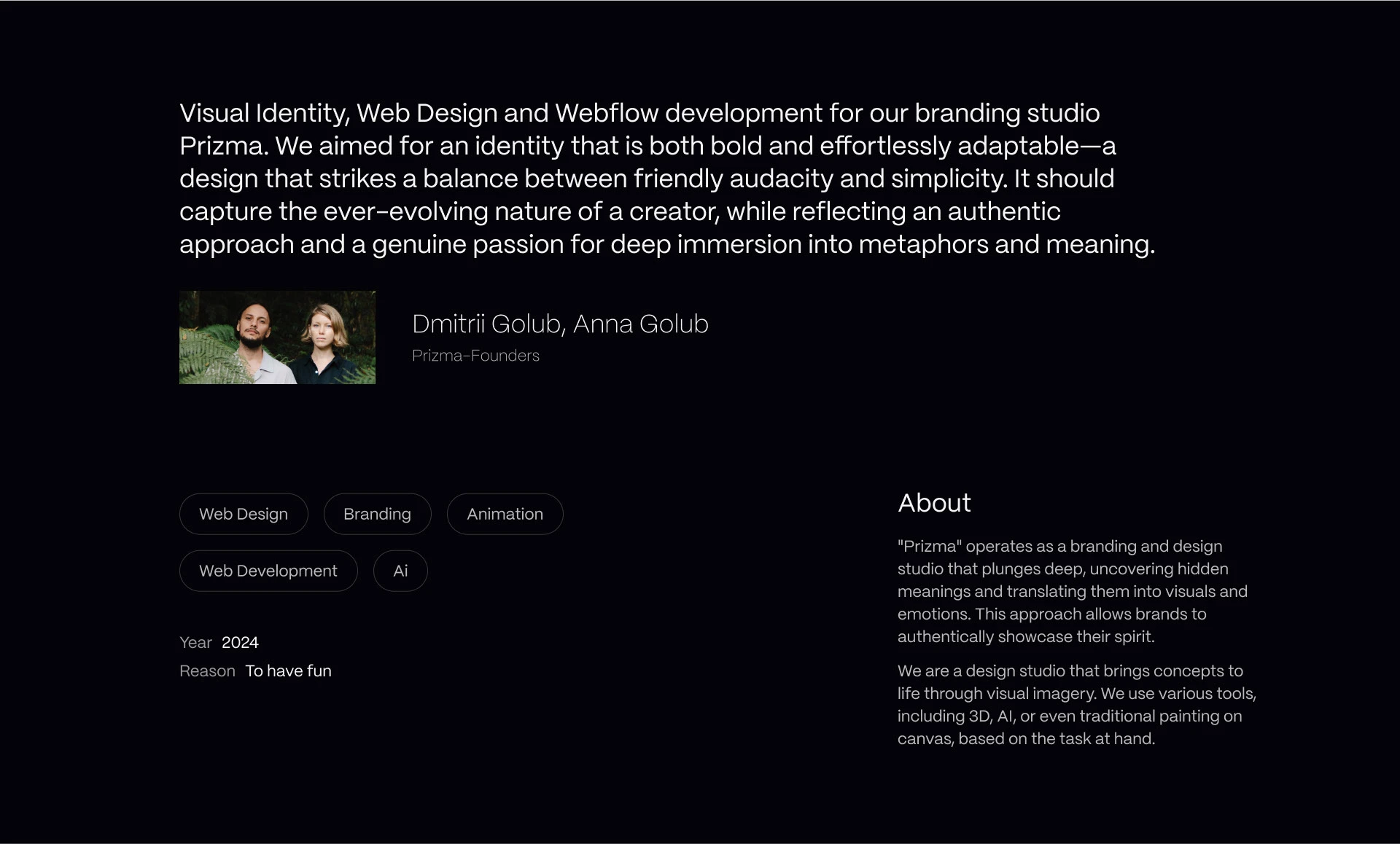Image resolution: width=1400 pixels, height=844 pixels.
Task: Click the Year label
Action: coord(195,642)
